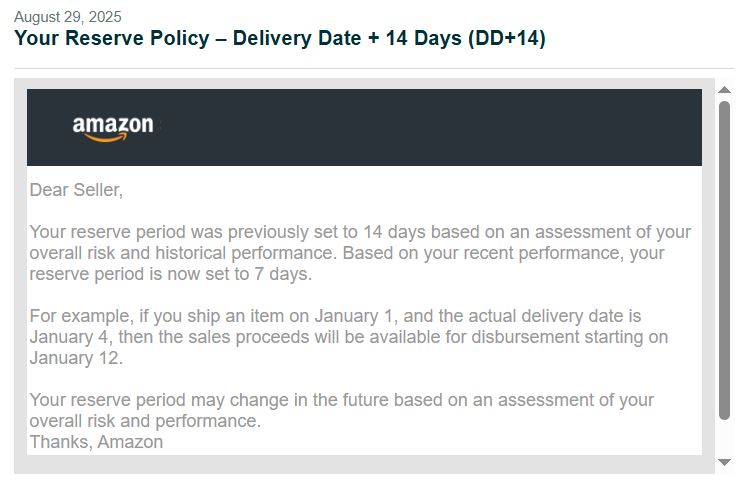The height and width of the screenshot is (481, 746).
Task: Click 'January 4' in the example paragraph
Action: tap(66, 337)
